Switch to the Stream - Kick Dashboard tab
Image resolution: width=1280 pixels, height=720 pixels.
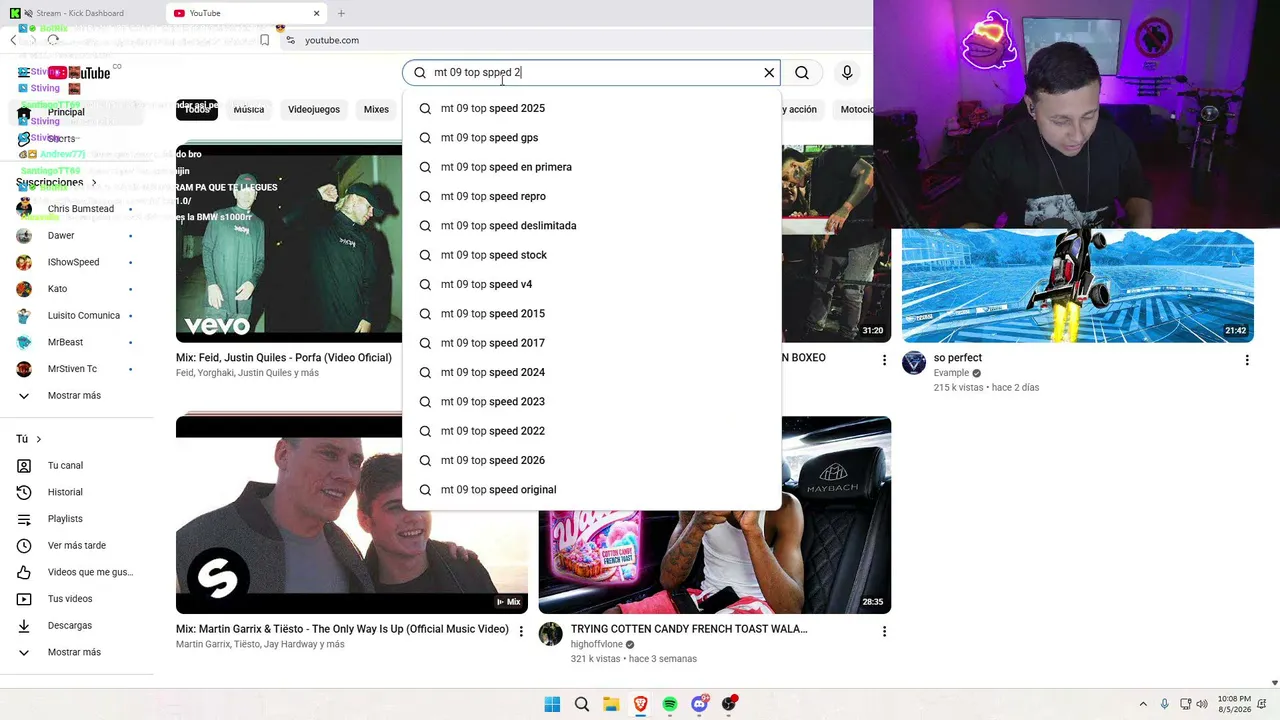pyautogui.click(x=80, y=13)
